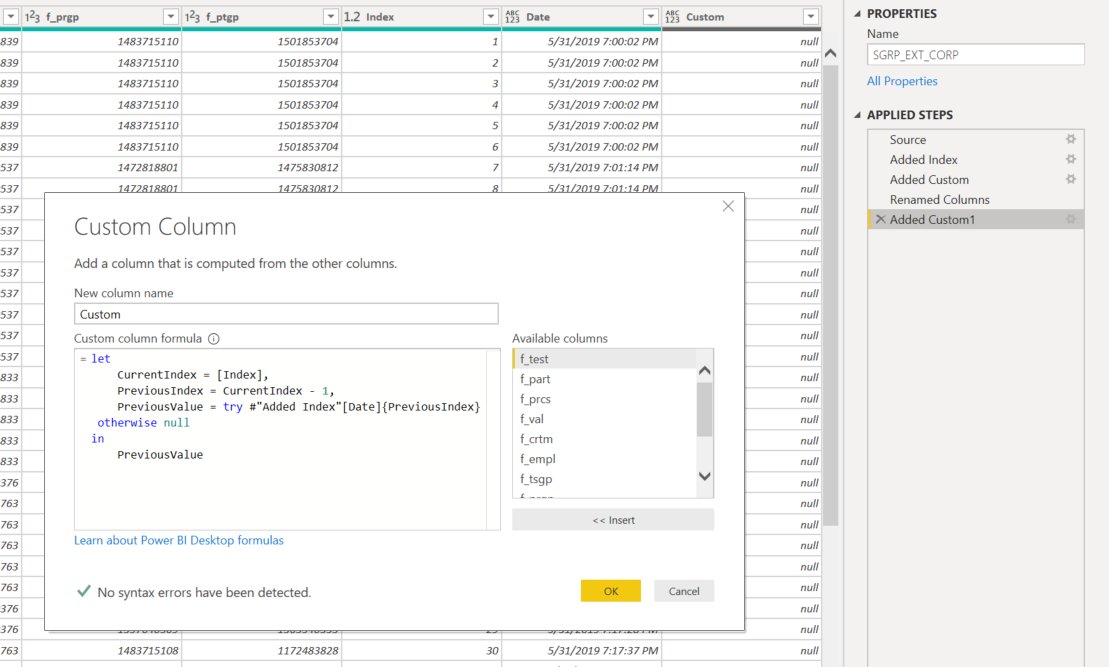The height and width of the screenshot is (667, 1109).
Task: Open f_ptgp column filter dropdown
Action: click(330, 17)
